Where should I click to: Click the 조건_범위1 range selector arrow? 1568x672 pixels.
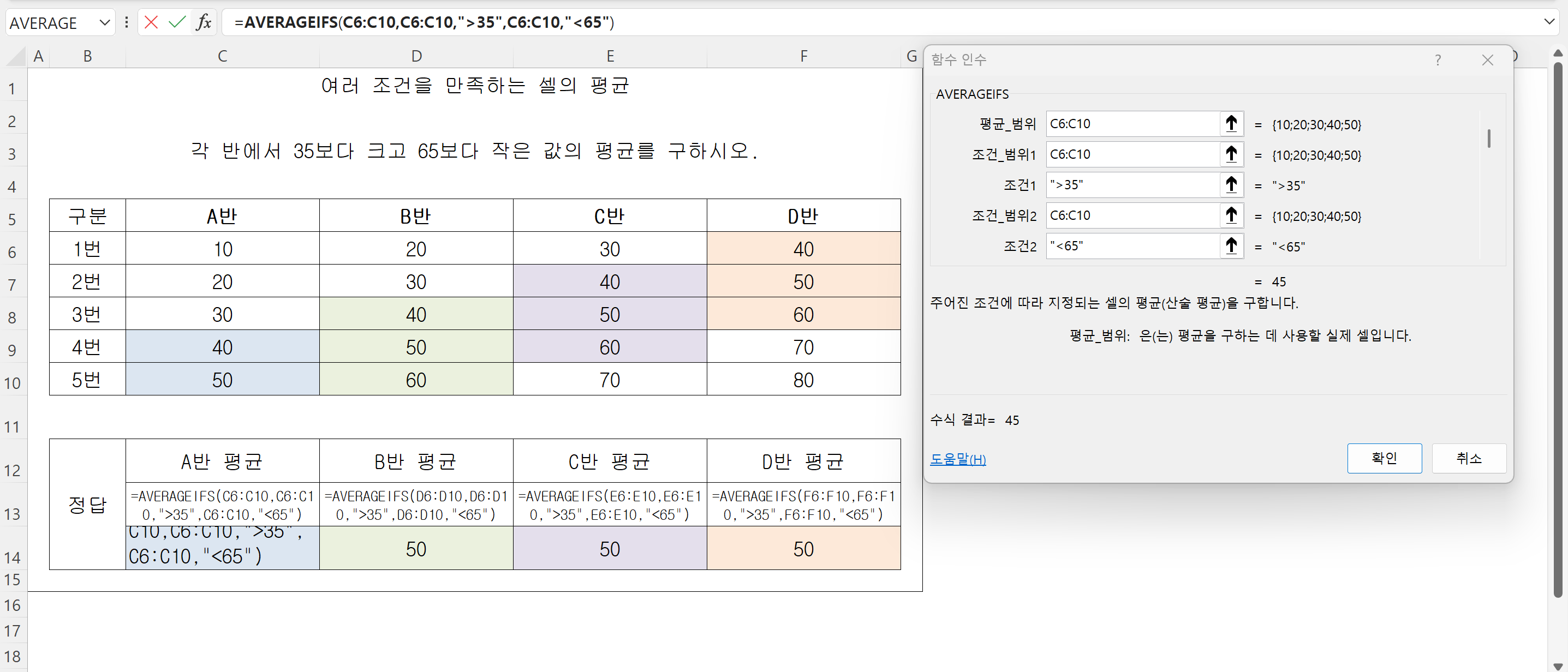(x=1231, y=154)
